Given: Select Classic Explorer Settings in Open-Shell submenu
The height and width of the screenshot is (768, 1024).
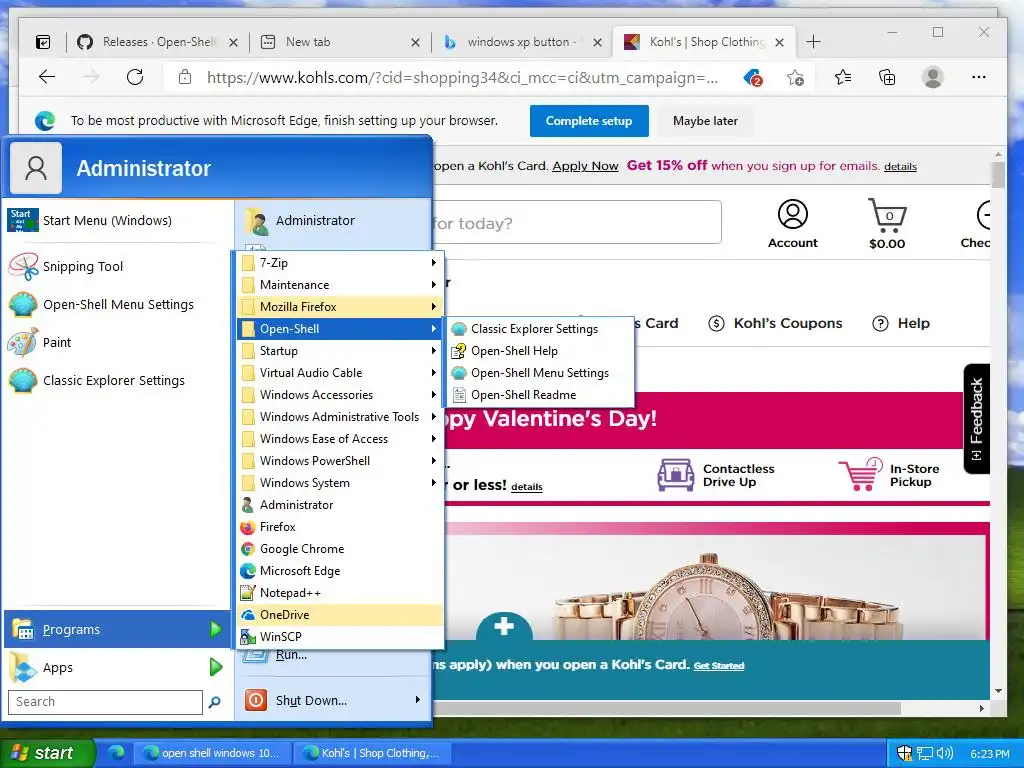Looking at the screenshot, I should tap(539, 328).
